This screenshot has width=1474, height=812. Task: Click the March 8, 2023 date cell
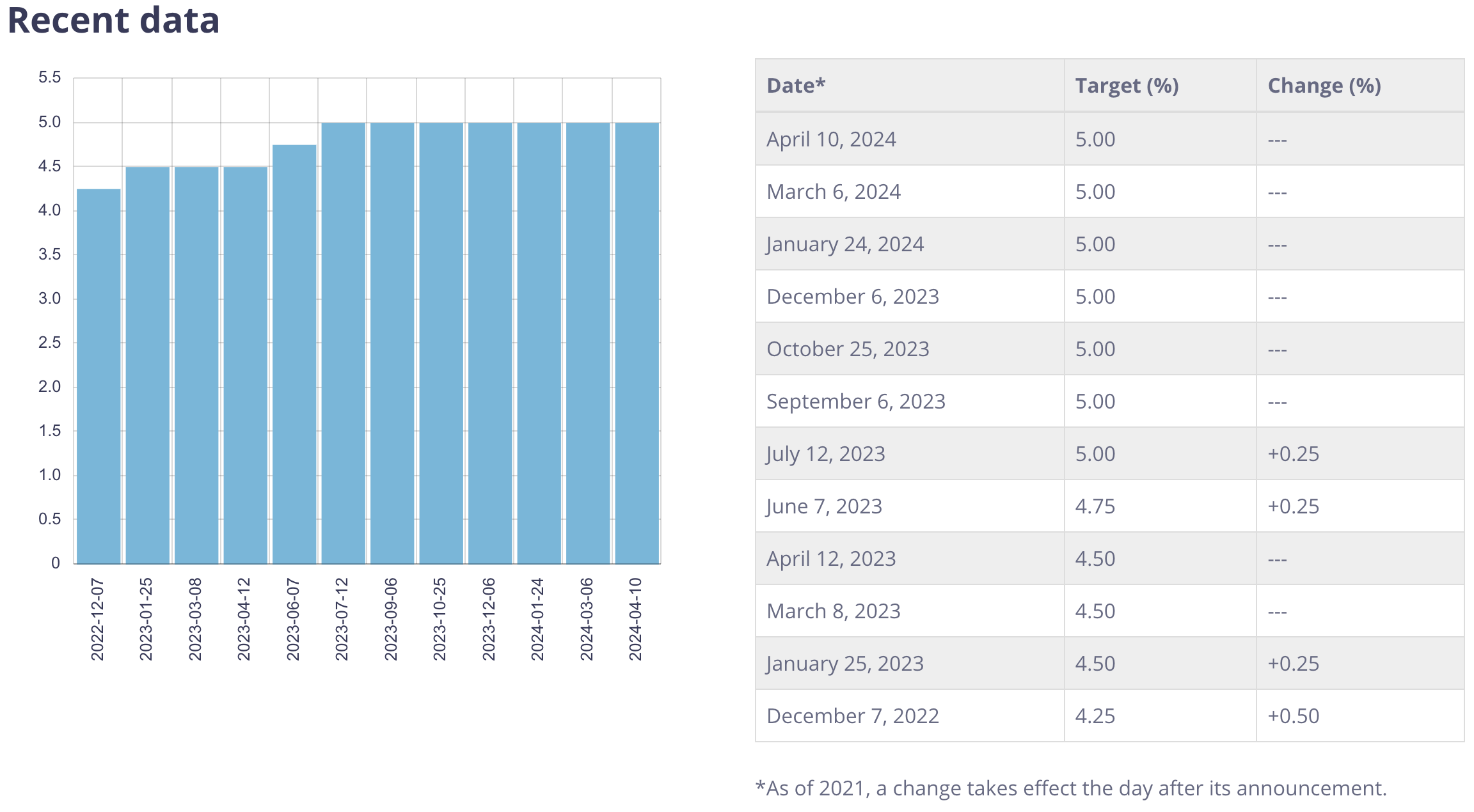tap(833, 611)
